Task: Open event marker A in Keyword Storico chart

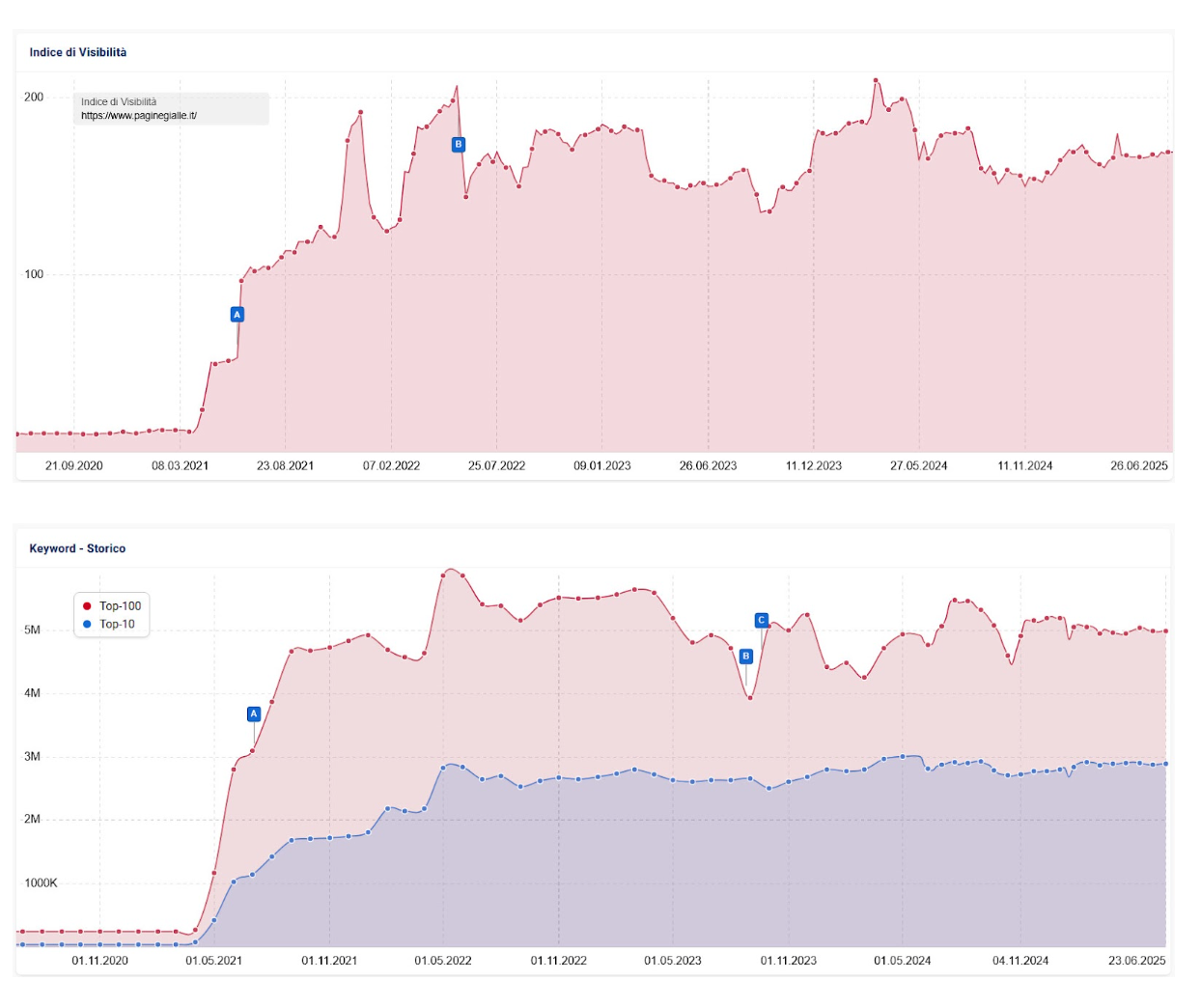Action: (254, 714)
